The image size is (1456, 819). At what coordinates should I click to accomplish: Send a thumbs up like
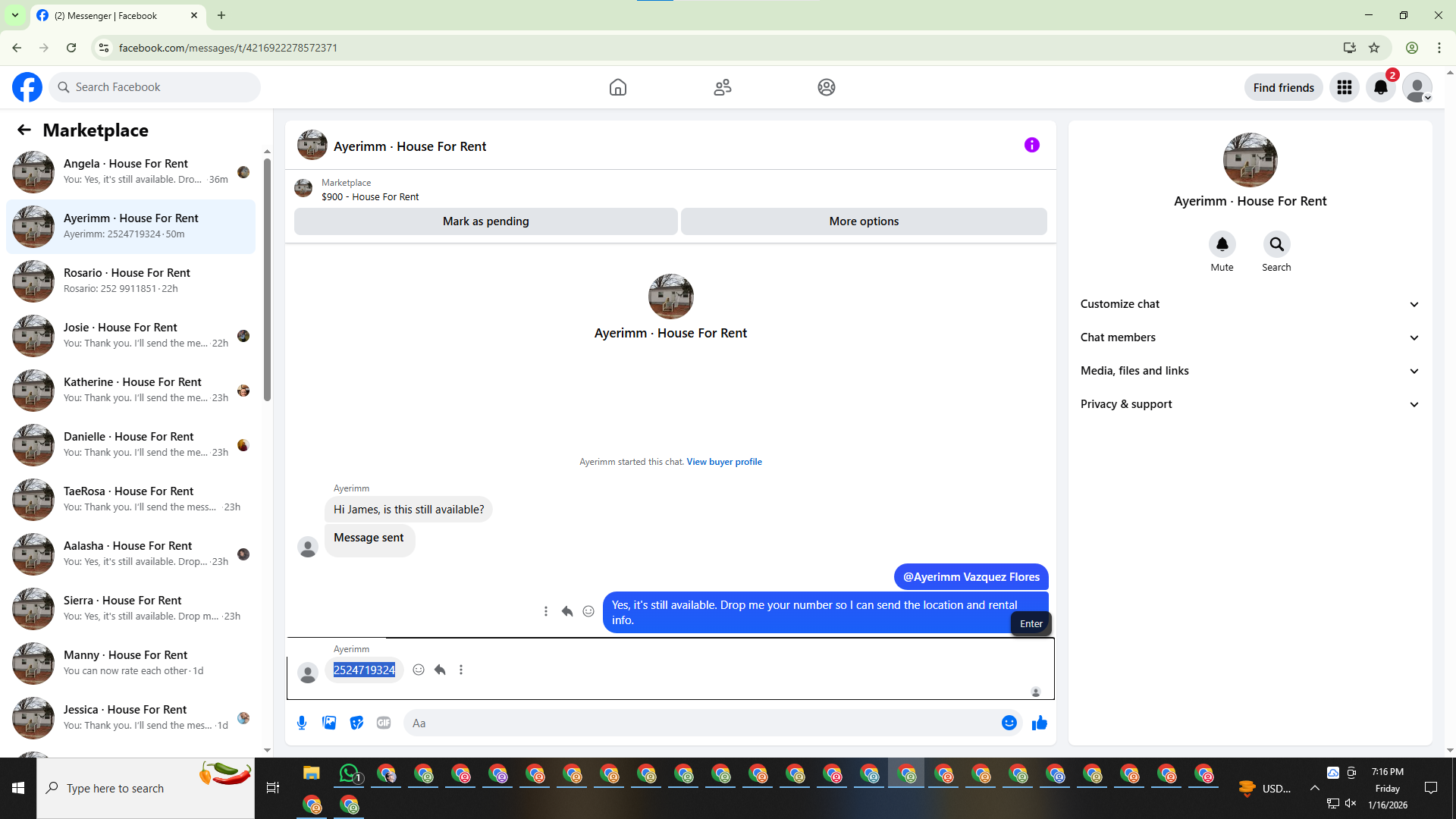[x=1039, y=723]
